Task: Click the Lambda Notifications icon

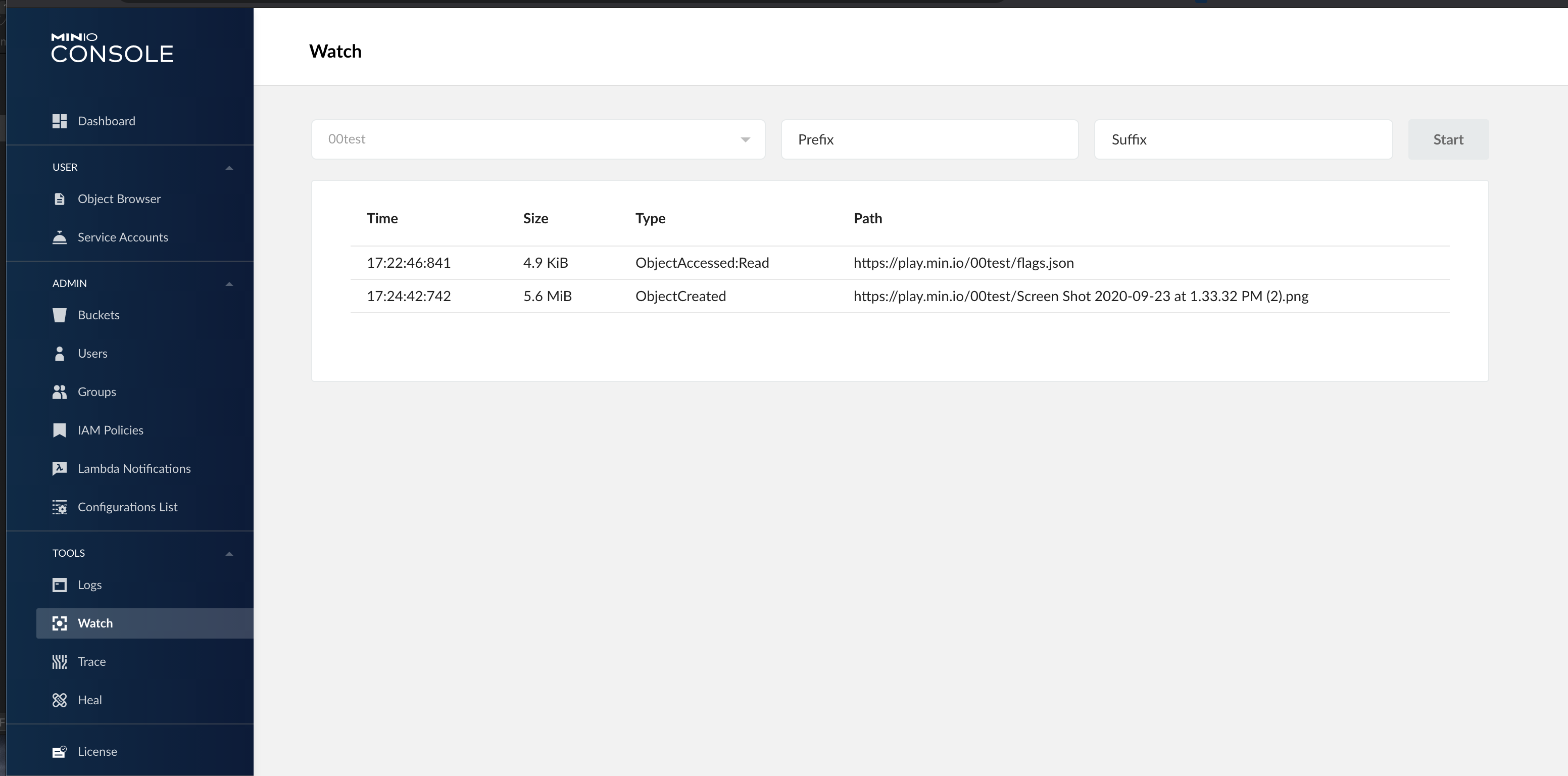Action: click(x=60, y=469)
